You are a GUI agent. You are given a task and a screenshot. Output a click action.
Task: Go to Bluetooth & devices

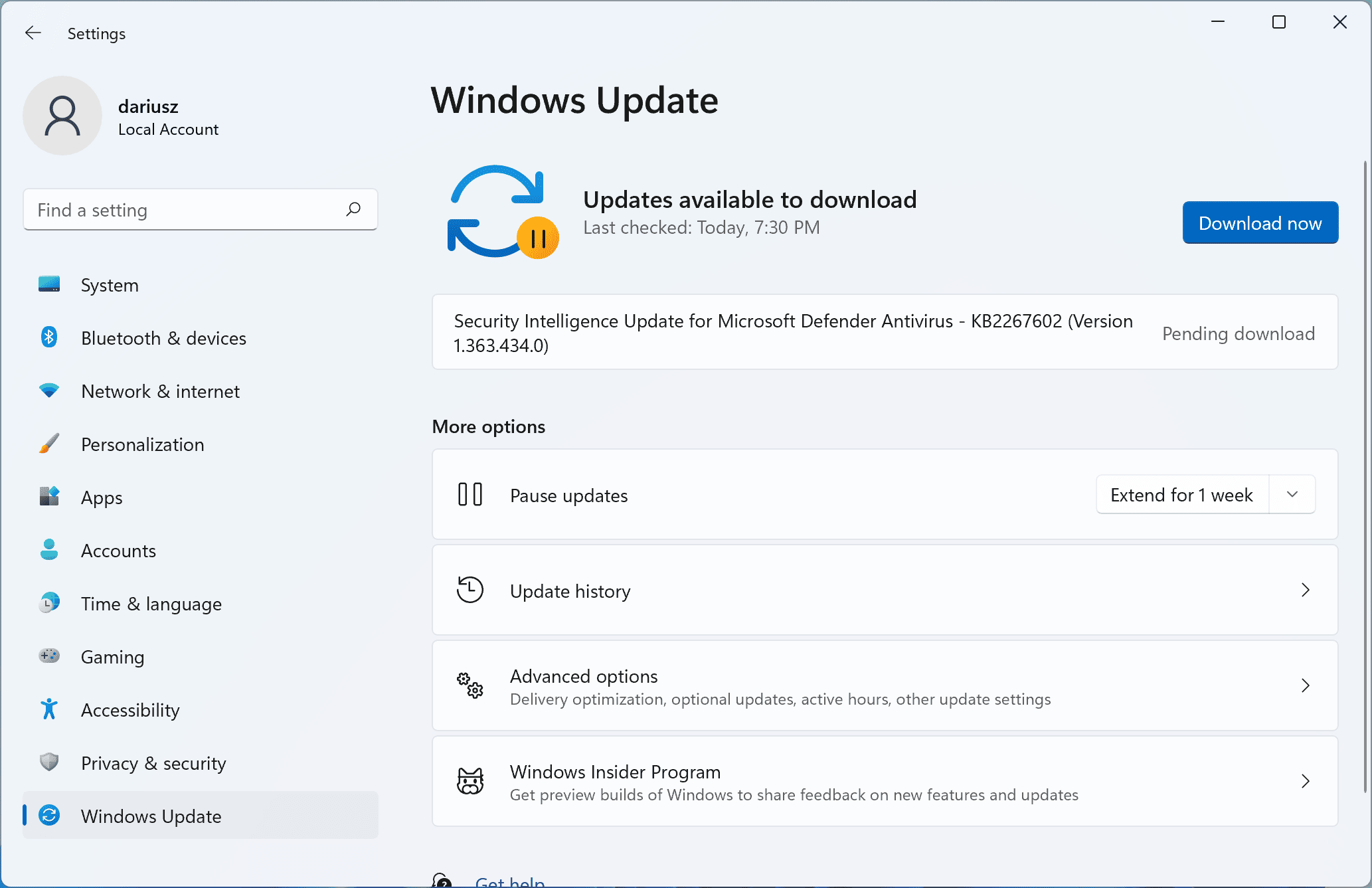pyautogui.click(x=201, y=338)
